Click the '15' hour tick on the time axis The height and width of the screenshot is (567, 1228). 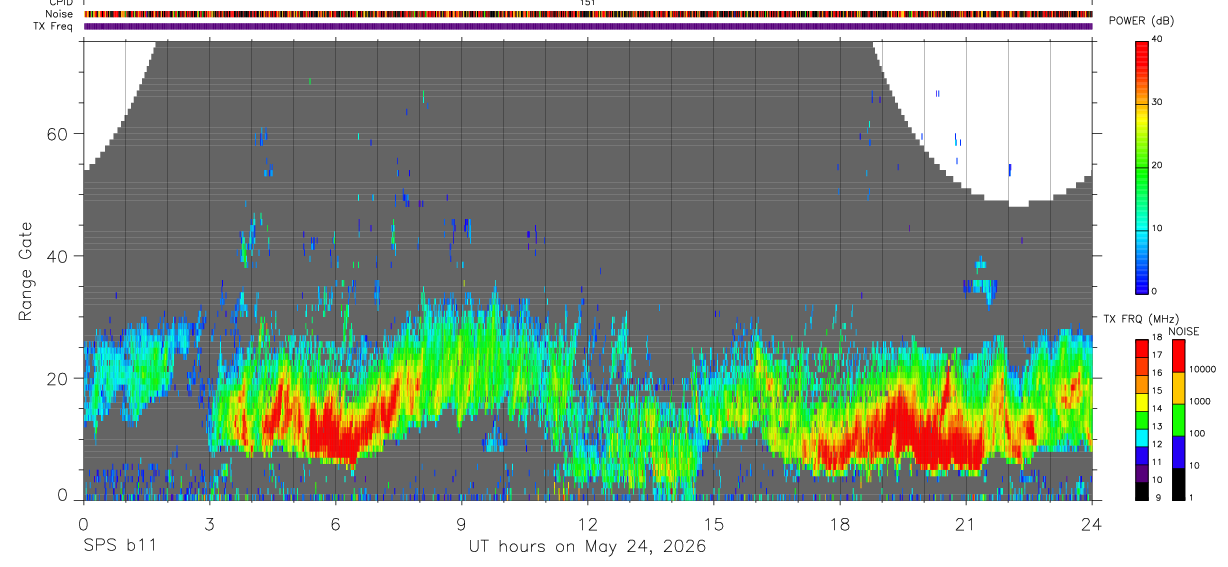[714, 523]
